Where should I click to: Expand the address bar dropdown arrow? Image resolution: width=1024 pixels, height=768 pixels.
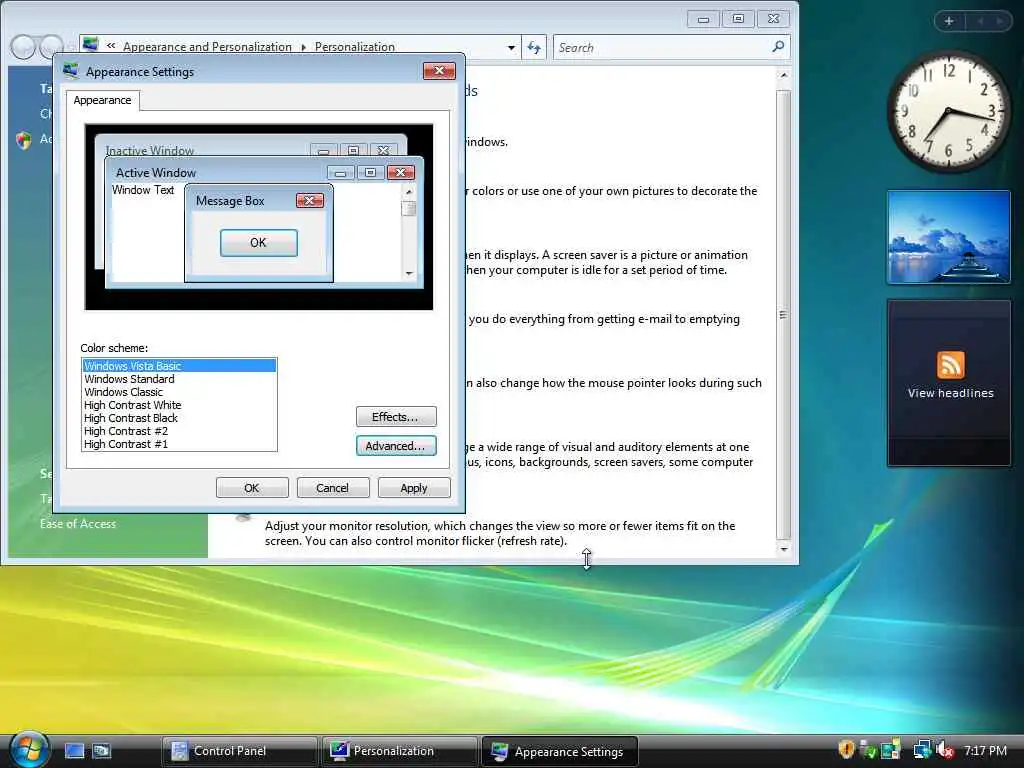511,47
